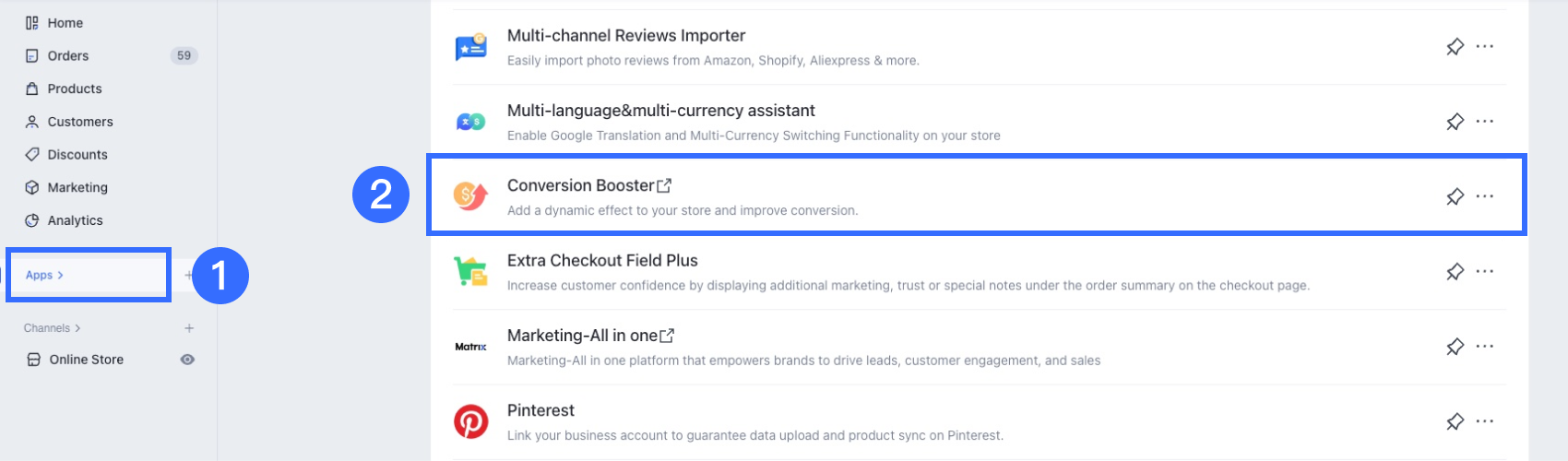Viewport: 1568px width, 461px height.
Task: Open more options for Multi-language&multi-currency assistant
Action: point(1484,121)
